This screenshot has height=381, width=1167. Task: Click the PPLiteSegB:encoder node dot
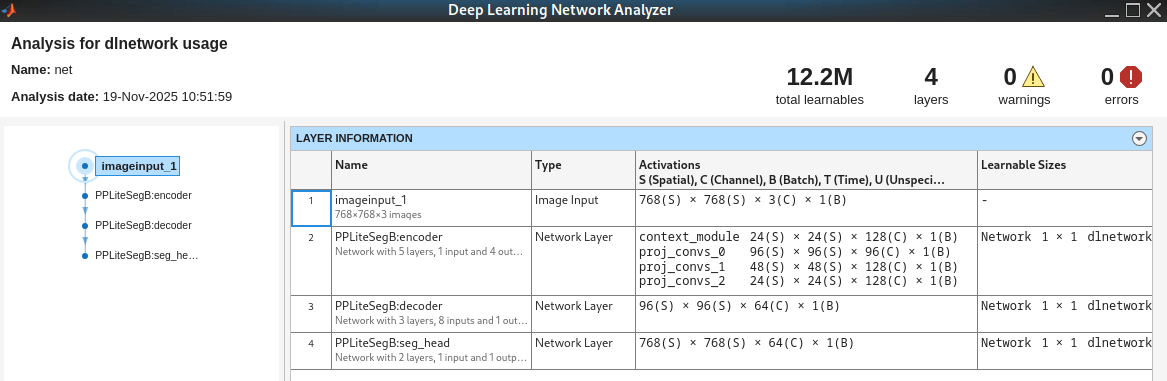click(85, 196)
